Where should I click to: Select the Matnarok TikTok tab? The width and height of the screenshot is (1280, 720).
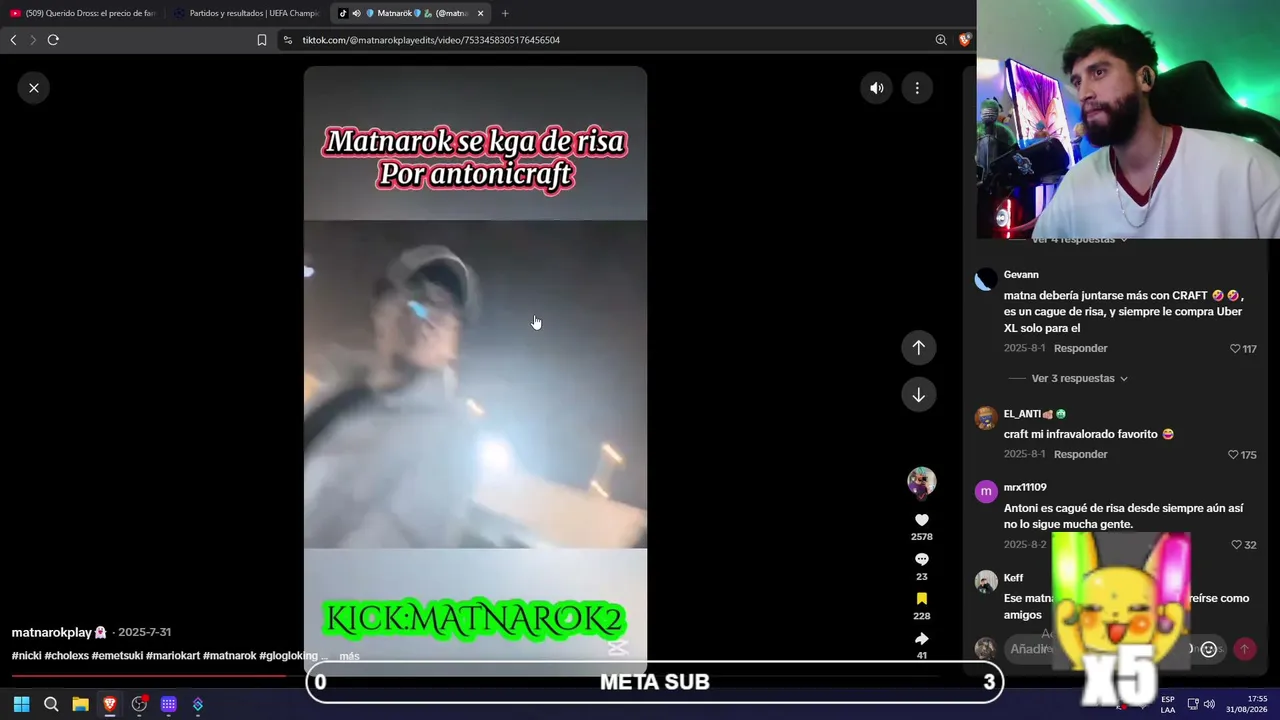(x=411, y=13)
